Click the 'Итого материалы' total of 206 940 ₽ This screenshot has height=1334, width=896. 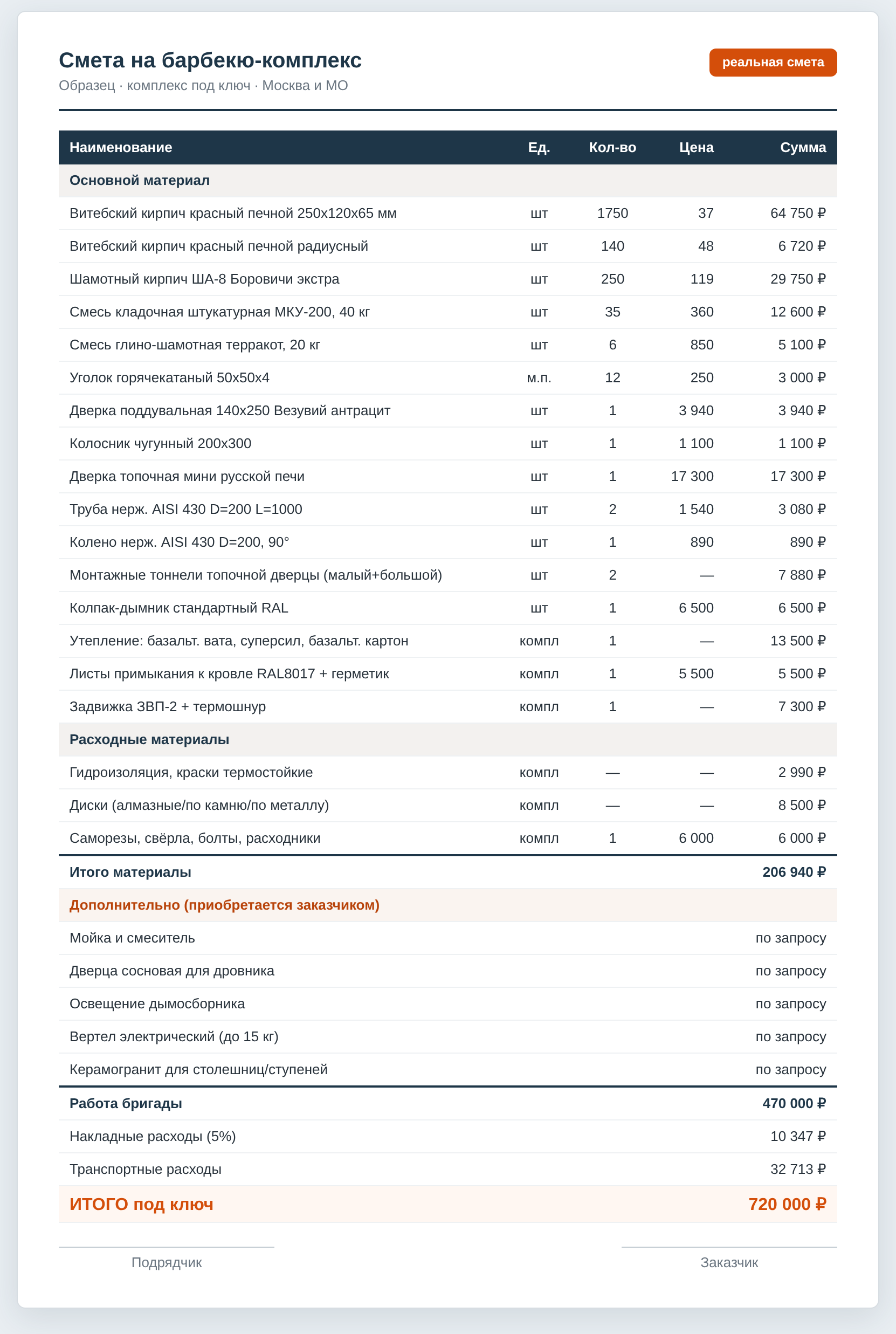[x=794, y=872]
